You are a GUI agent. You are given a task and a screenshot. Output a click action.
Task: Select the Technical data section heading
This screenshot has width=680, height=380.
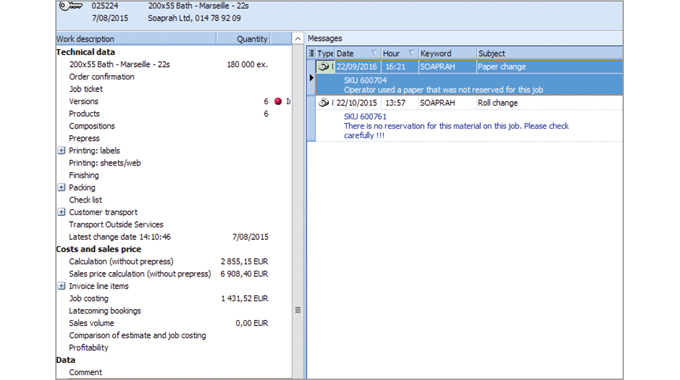[x=85, y=52]
